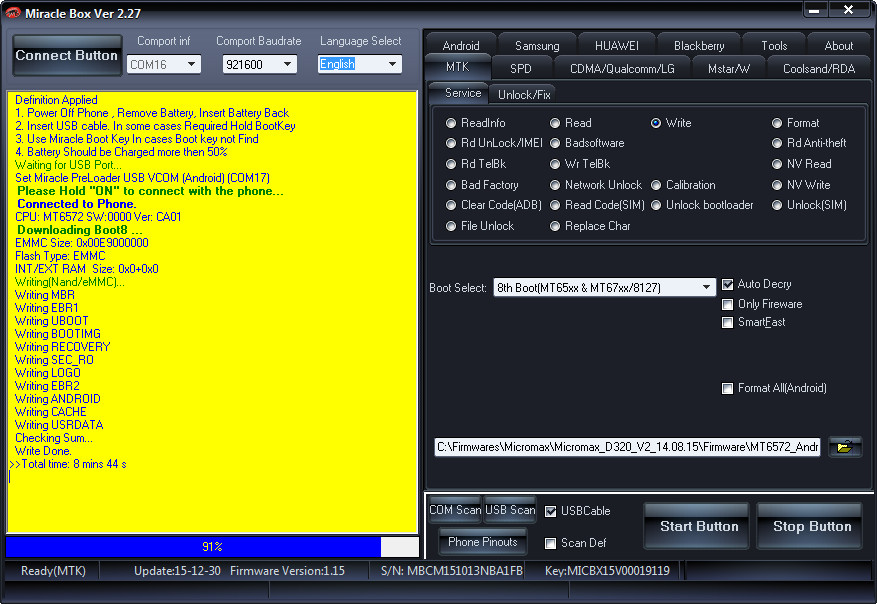877x604 pixels.
Task: Click the 'CPU: MT6572 SW:0000 Ver: CA01' log line
Action: (98, 217)
